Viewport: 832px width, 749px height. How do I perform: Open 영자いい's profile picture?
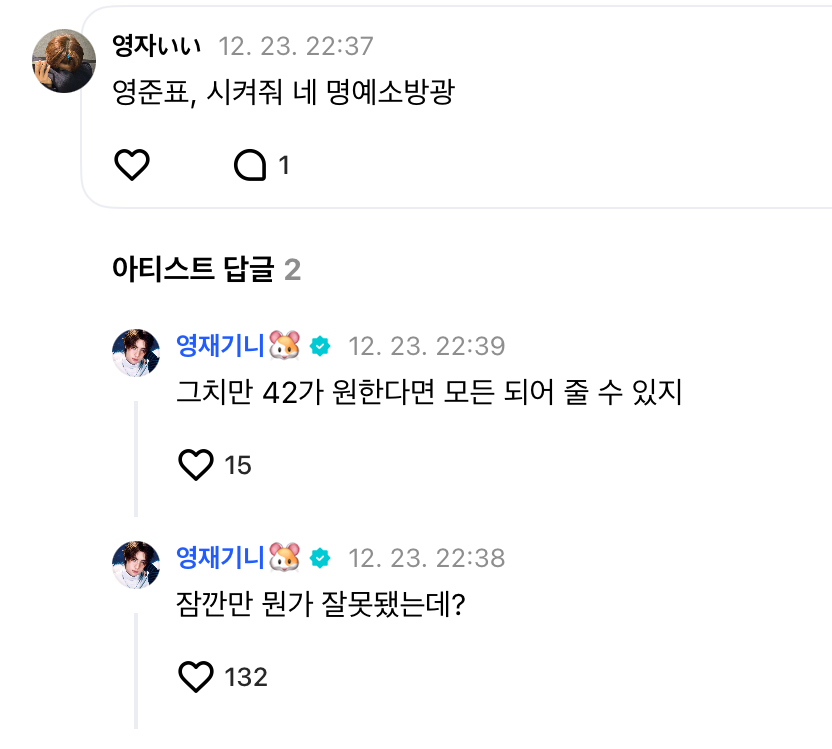pyautogui.click(x=63, y=61)
